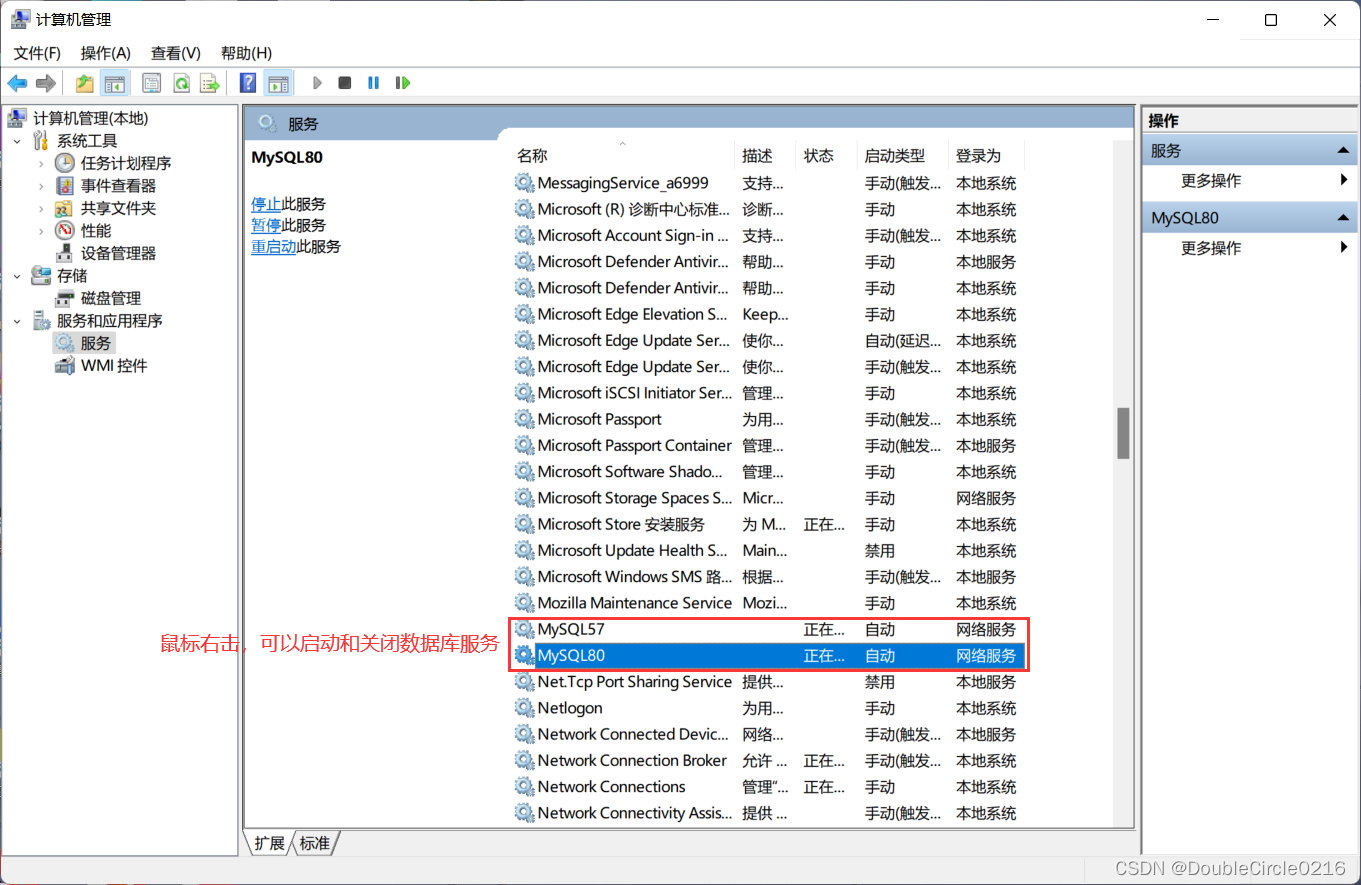1361x885 pixels.
Task: Select 计算机管理(本地) root tree node
Action: pyautogui.click(x=90, y=118)
